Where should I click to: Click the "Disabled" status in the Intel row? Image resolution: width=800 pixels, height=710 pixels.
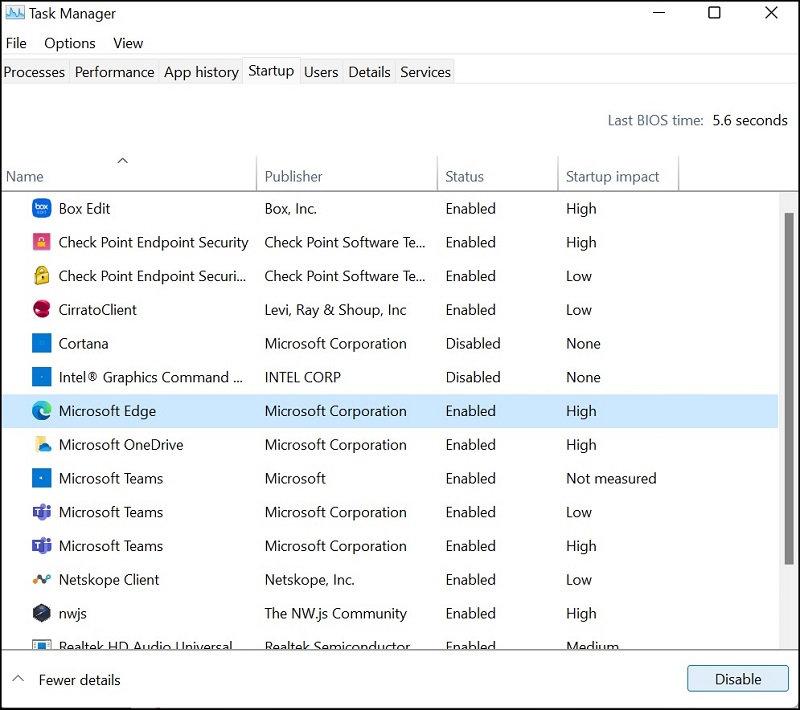472,377
